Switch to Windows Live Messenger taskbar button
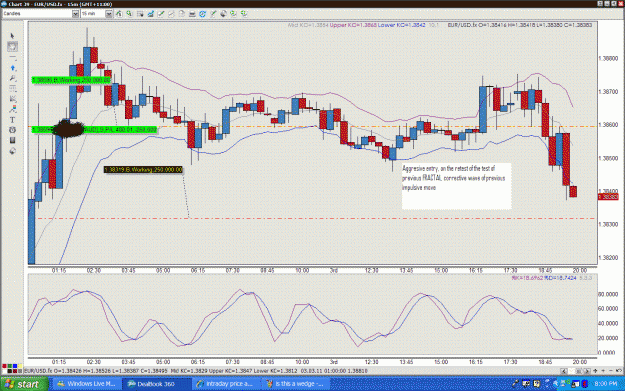The width and height of the screenshot is (625, 391). [x=86, y=384]
